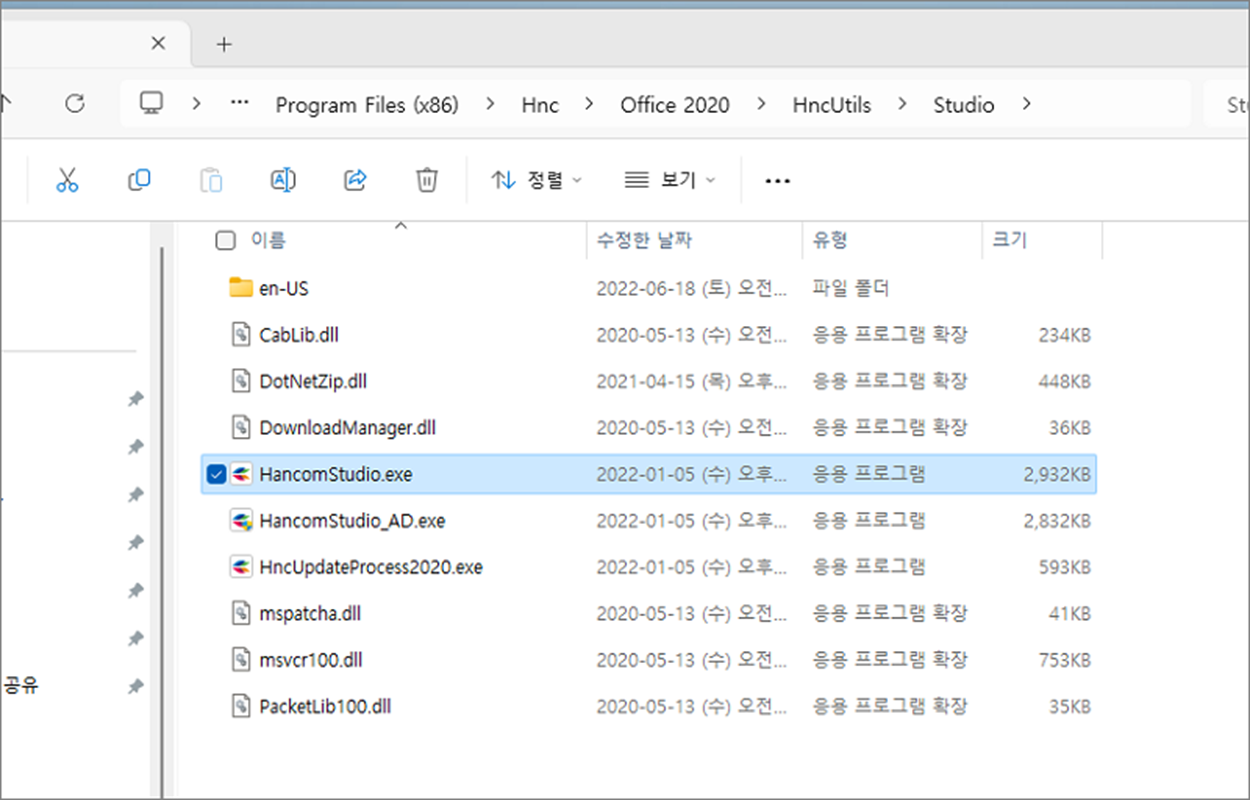Sort by 유형 column header
The image size is (1250, 800).
(x=830, y=240)
